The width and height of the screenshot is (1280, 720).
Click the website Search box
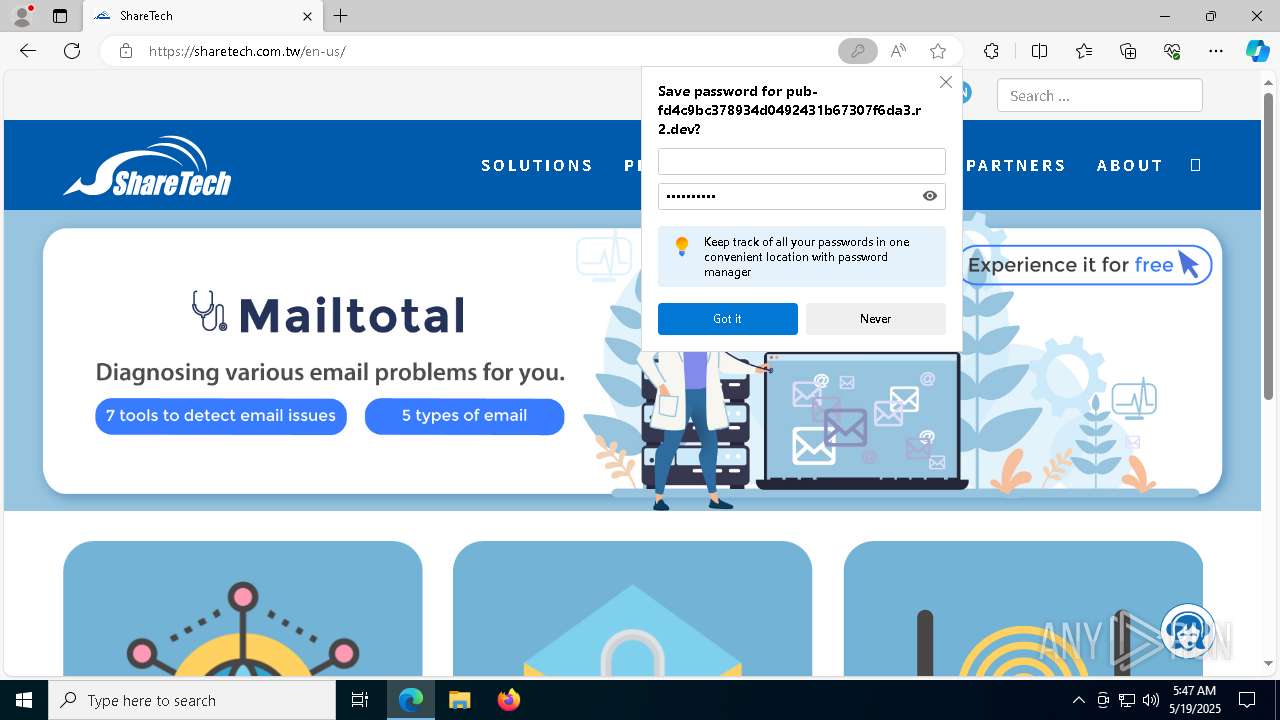[x=1099, y=96]
